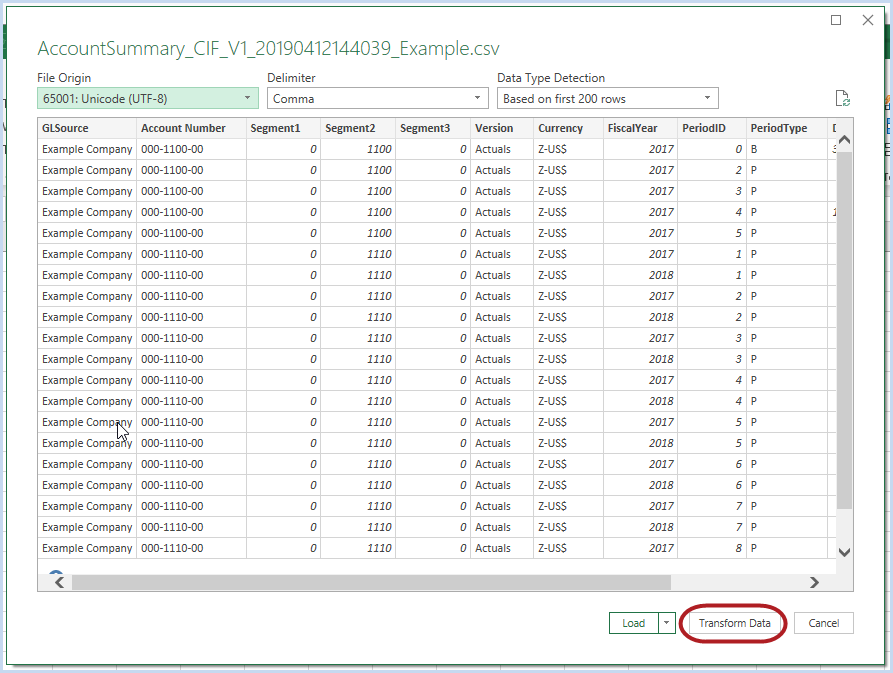Click Segment2 value 1100 in PeriodID 0 row
Image resolution: width=893 pixels, height=673 pixels.
pos(358,149)
